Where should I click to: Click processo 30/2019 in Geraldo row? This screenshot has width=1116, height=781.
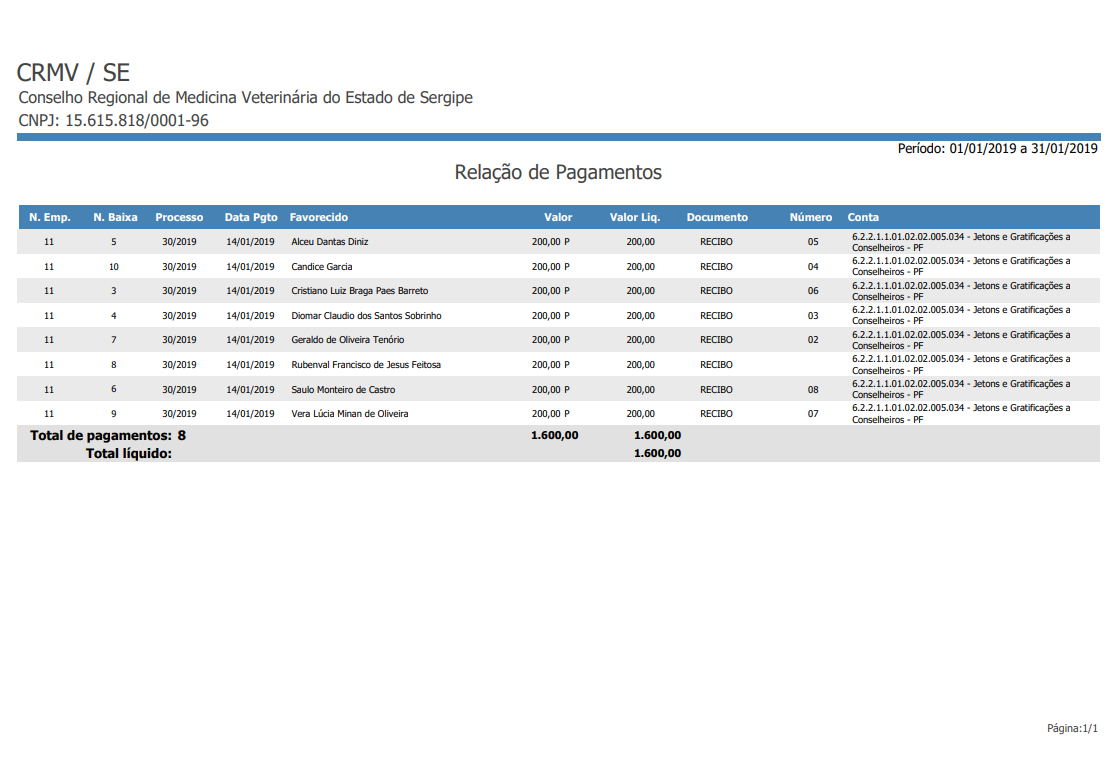click(x=179, y=340)
